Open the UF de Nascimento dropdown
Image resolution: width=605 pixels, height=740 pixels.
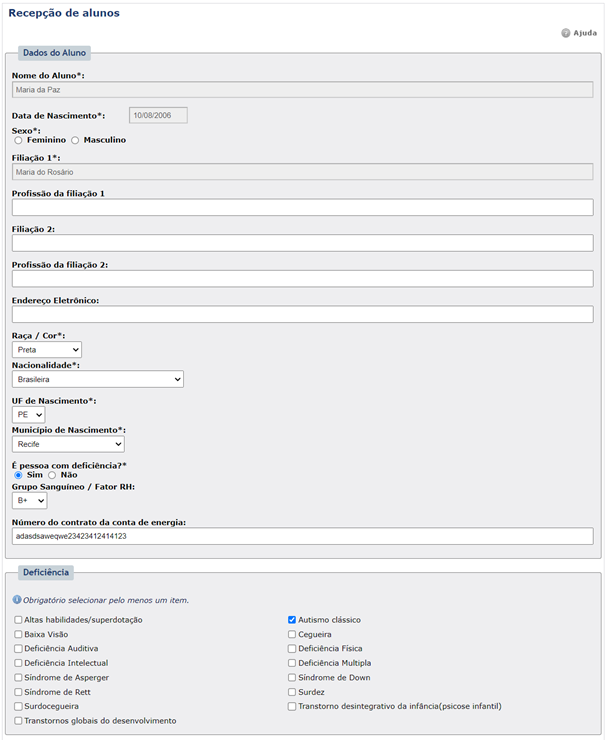[29, 414]
